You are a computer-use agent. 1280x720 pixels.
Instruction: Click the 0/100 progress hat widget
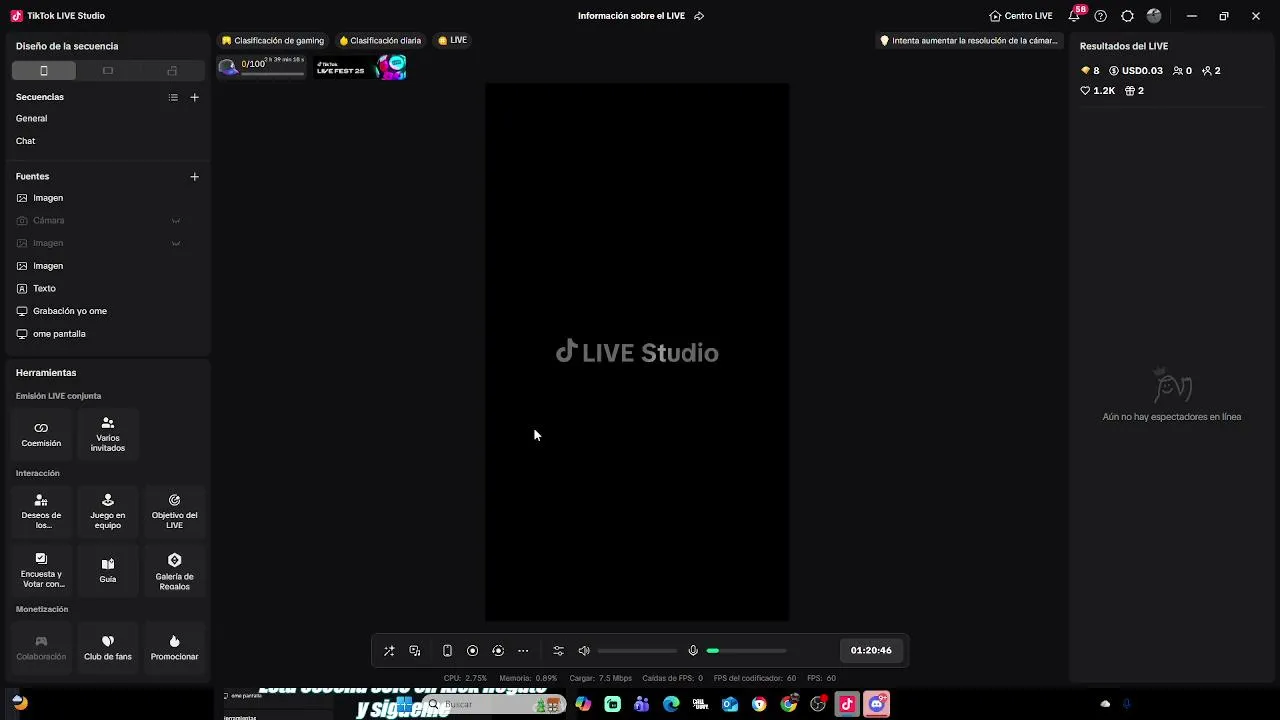coord(262,67)
